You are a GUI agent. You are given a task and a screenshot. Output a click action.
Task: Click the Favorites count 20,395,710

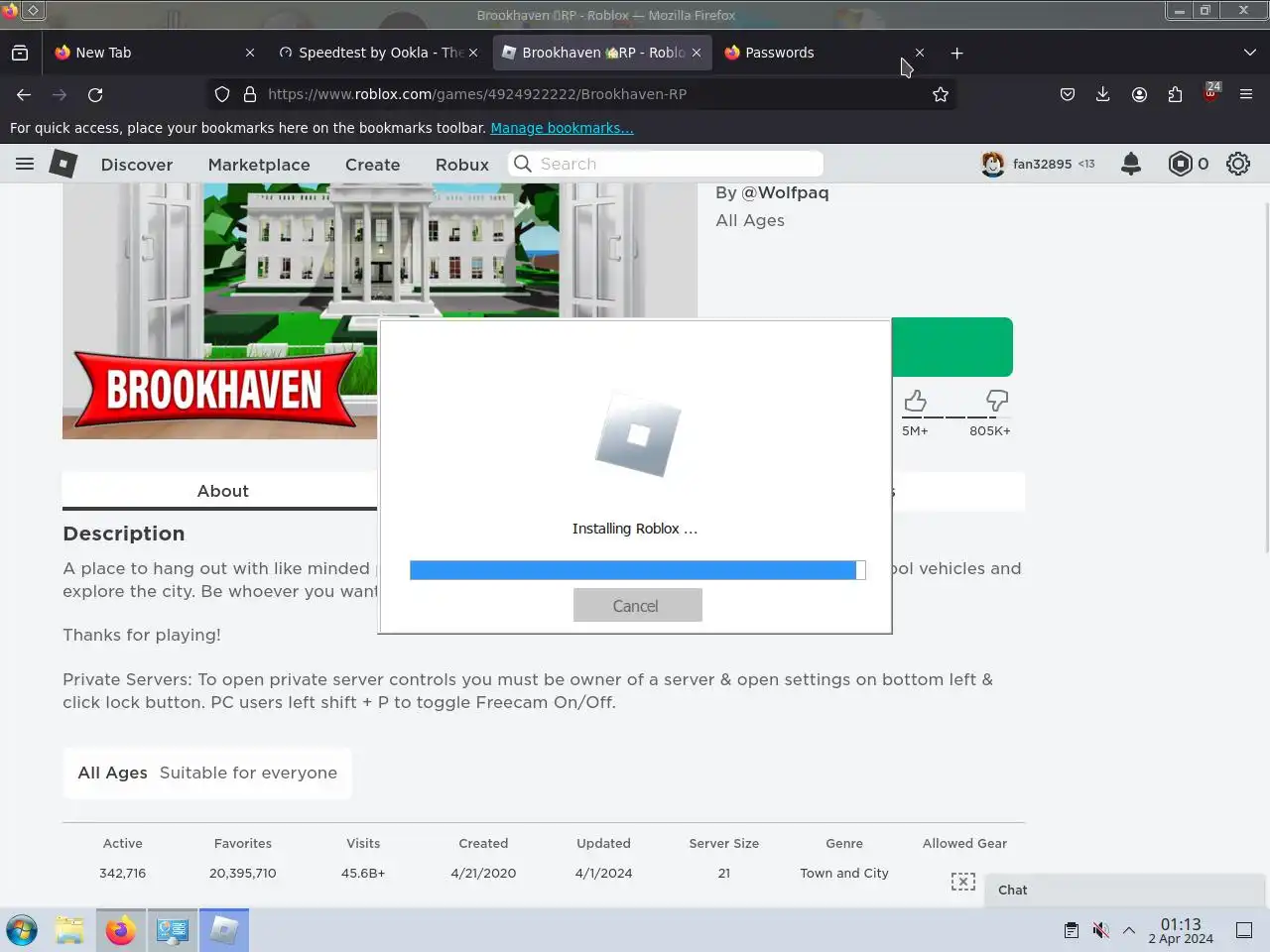[x=243, y=873]
